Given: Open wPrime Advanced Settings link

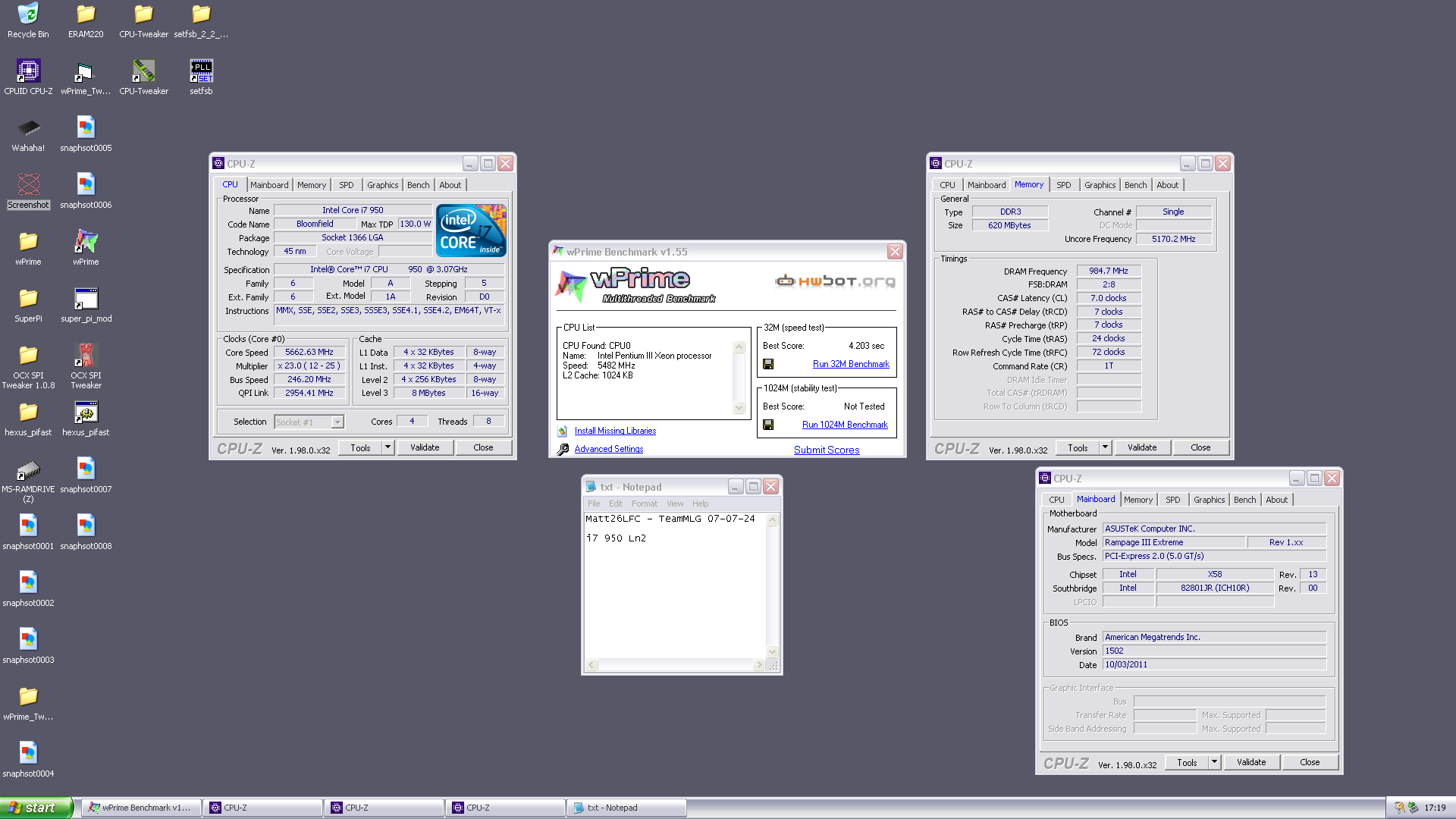Looking at the screenshot, I should pyautogui.click(x=609, y=449).
